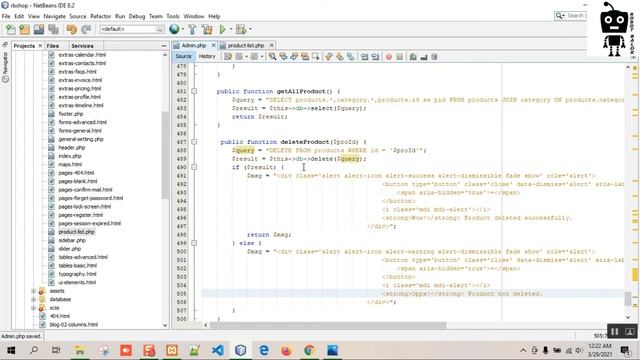Switch to product-list.php editor tab
The height and width of the screenshot is (360, 640).
(x=246, y=45)
